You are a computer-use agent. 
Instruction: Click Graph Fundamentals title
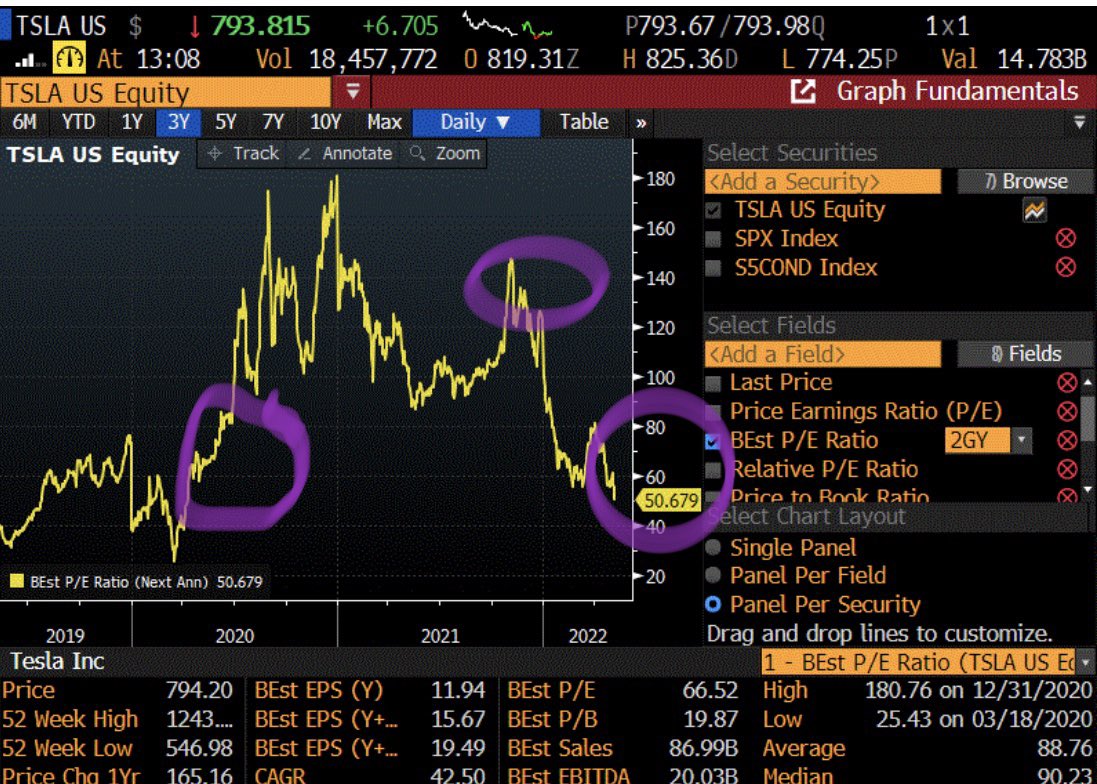957,91
